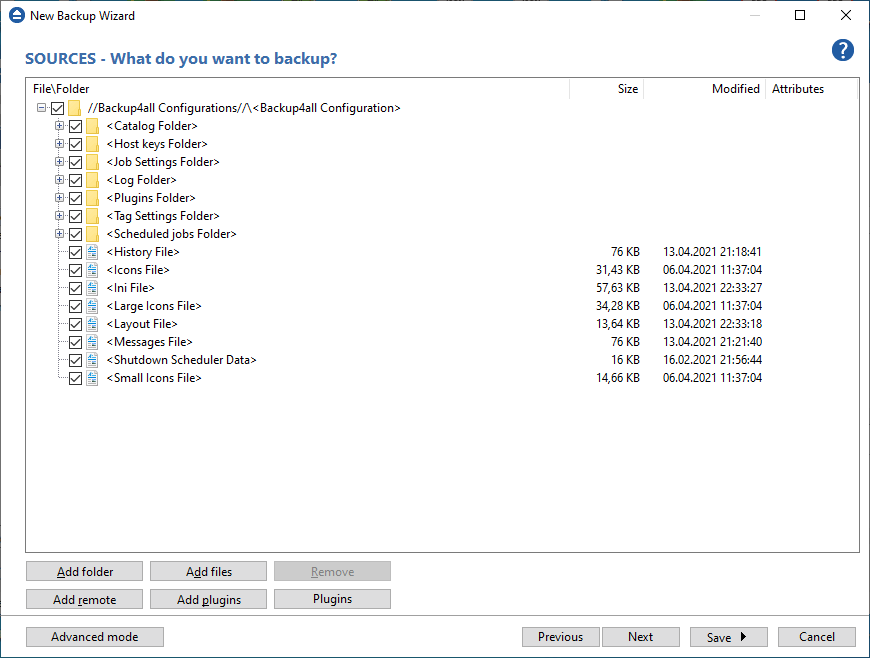Uncheck the Log Folder checkbox
This screenshot has width=870, height=658.
(x=75, y=180)
